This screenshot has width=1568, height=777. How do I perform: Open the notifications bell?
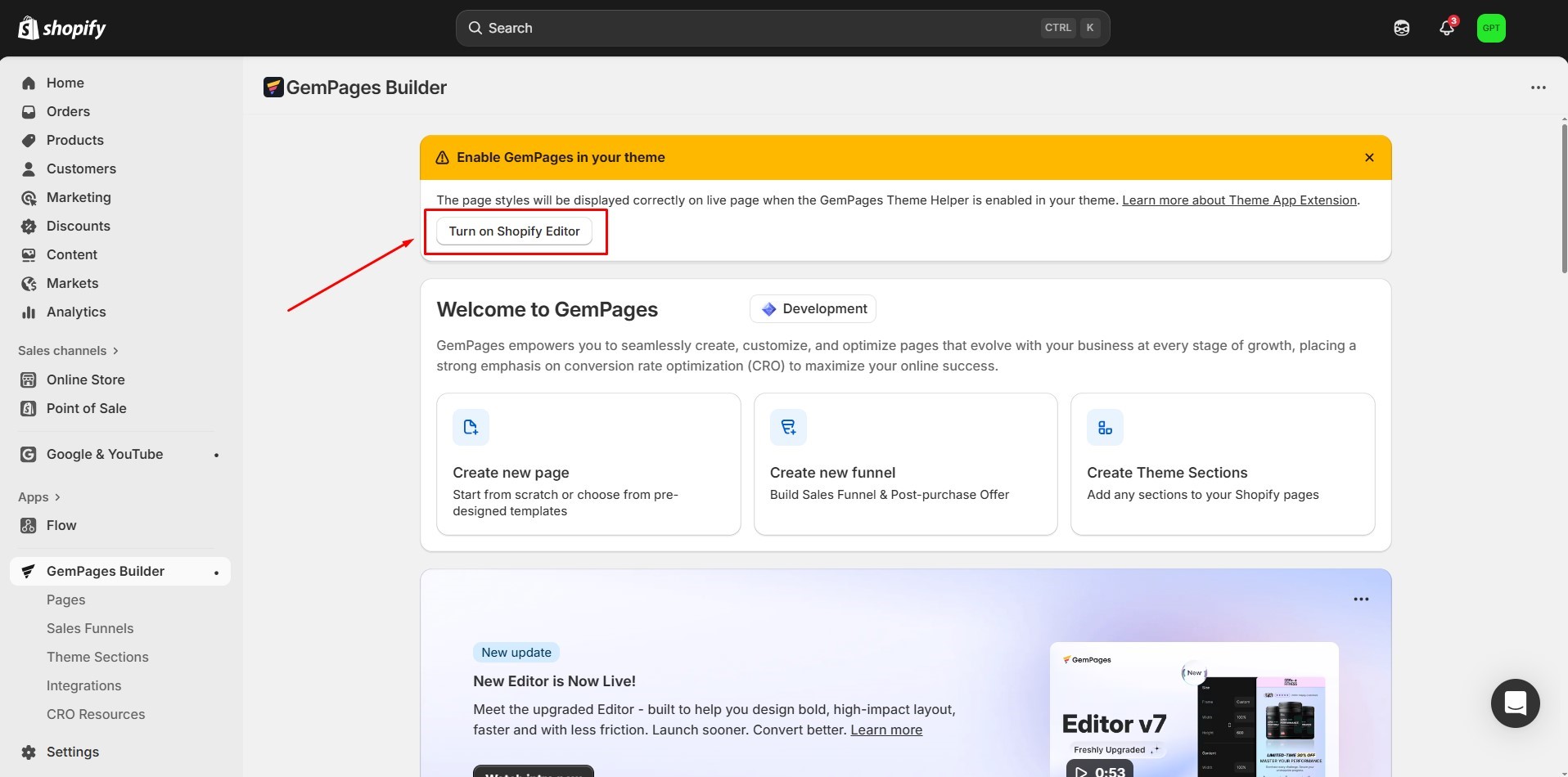pyautogui.click(x=1446, y=28)
